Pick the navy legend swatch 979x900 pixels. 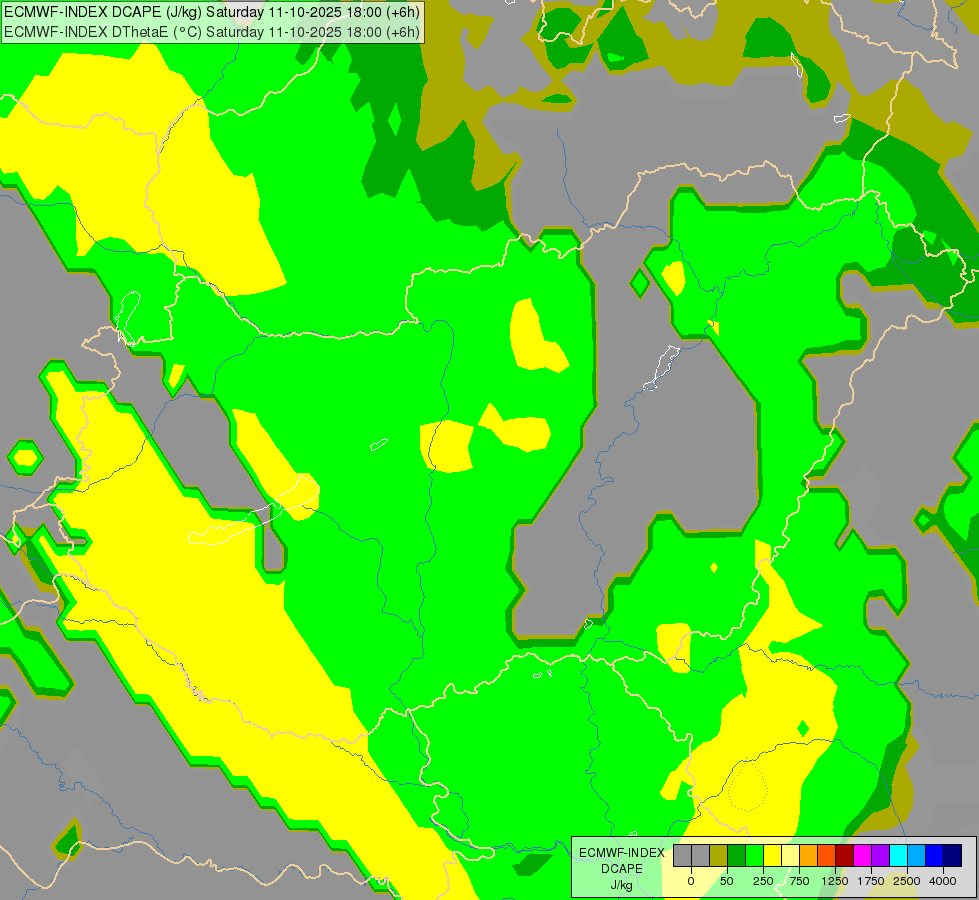coord(953,856)
